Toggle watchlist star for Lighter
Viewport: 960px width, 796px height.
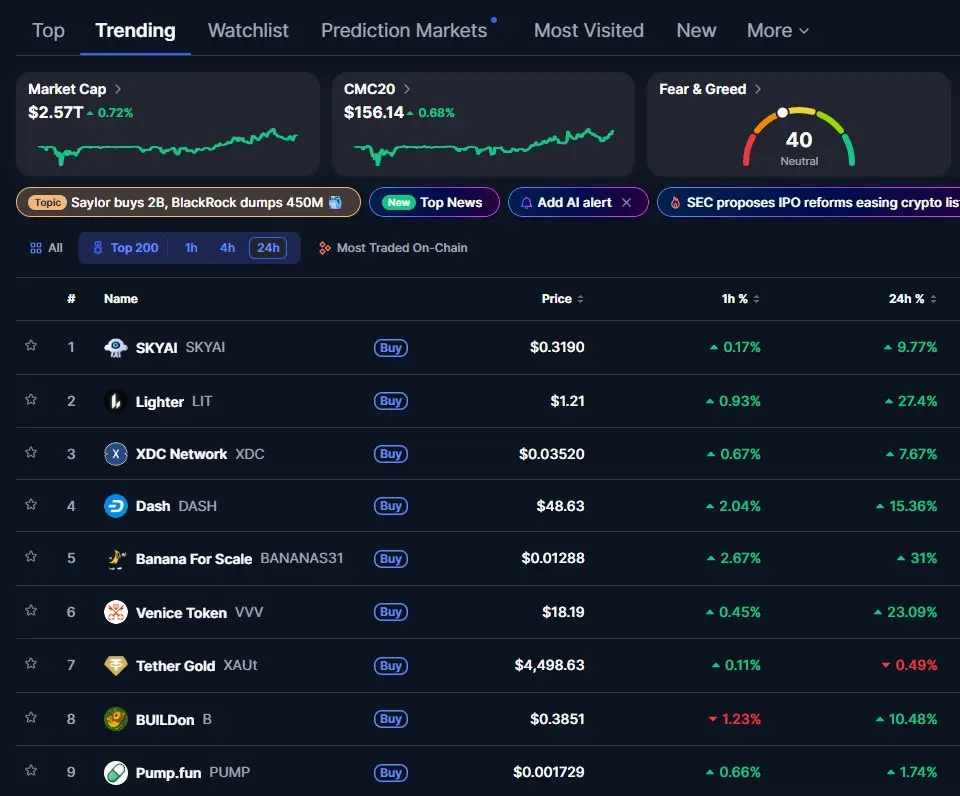coord(31,399)
